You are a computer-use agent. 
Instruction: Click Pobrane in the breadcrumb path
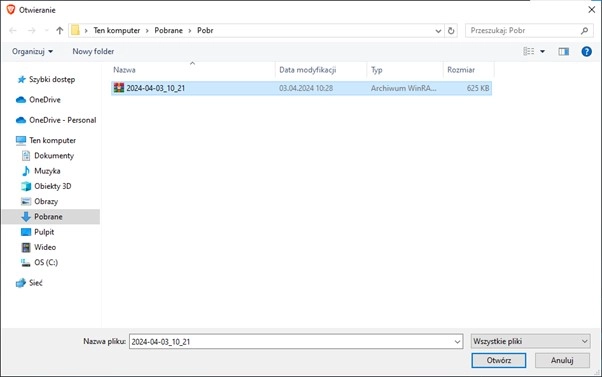(169, 30)
